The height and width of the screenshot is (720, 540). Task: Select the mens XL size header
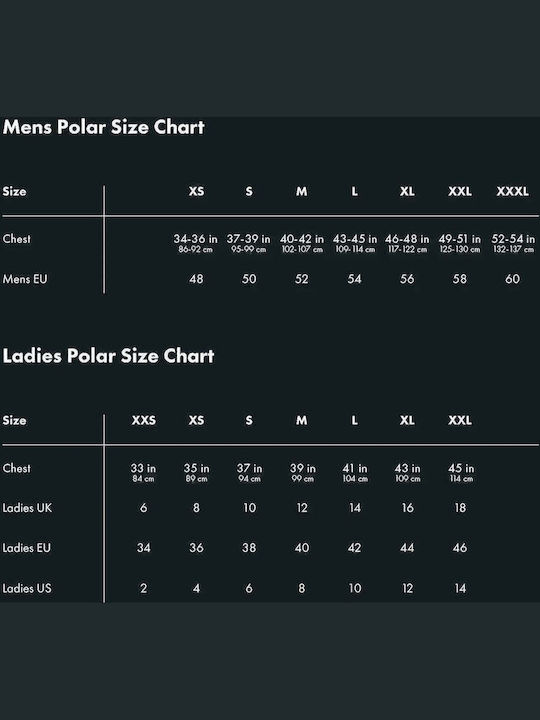(x=407, y=191)
